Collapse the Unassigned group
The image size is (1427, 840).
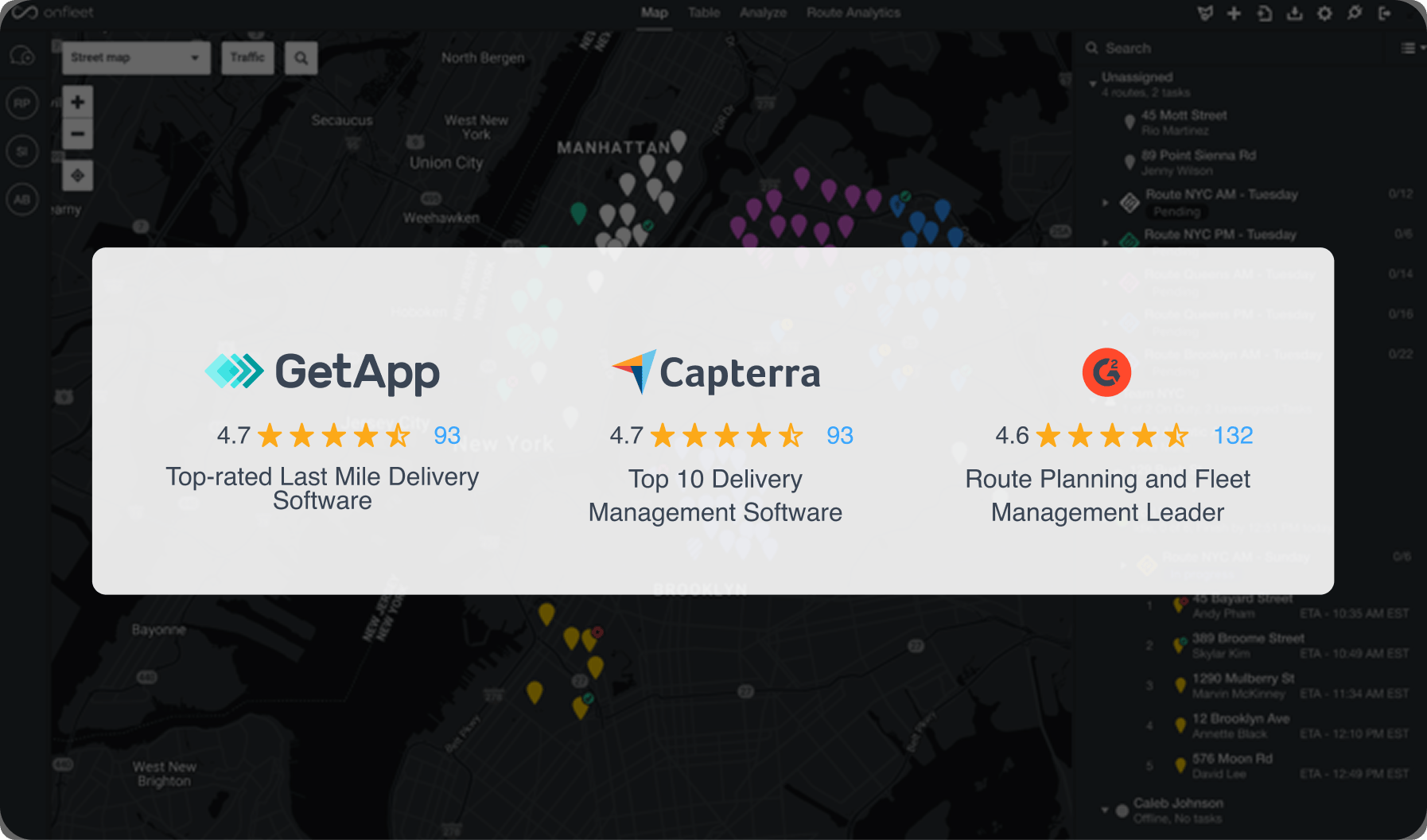tap(1093, 83)
